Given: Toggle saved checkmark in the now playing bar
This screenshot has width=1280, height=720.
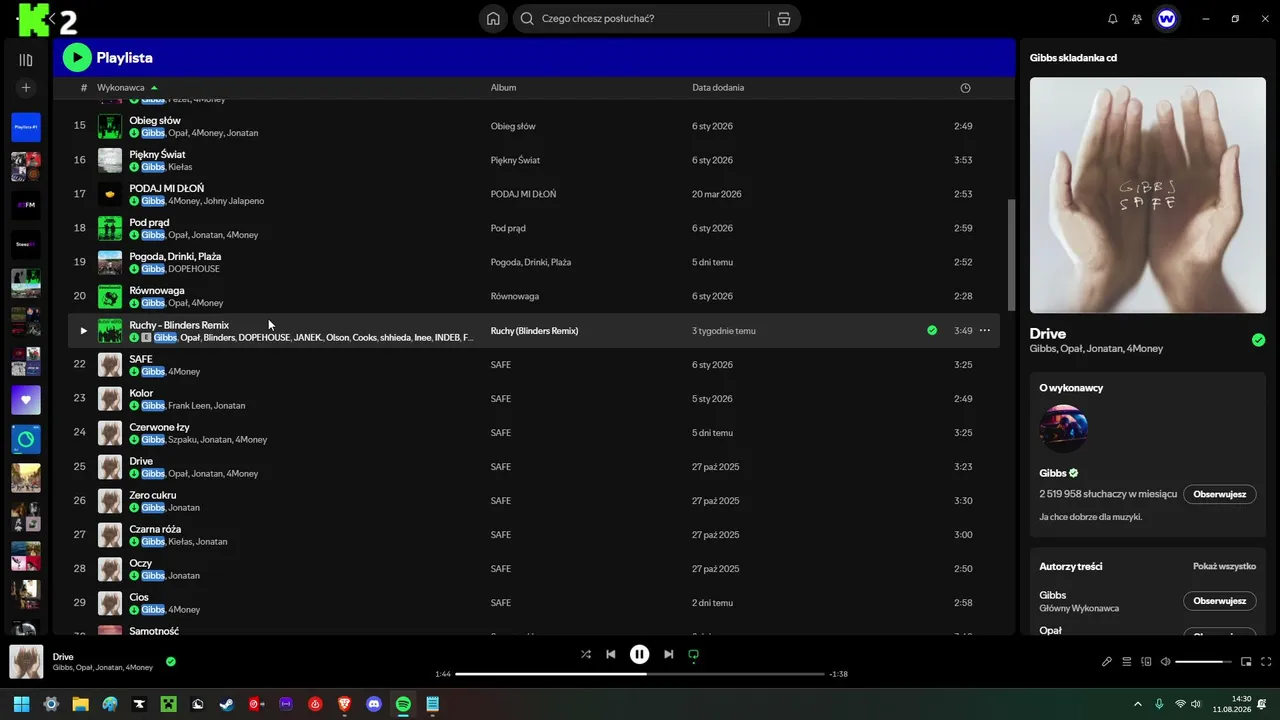Looking at the screenshot, I should 171,661.
